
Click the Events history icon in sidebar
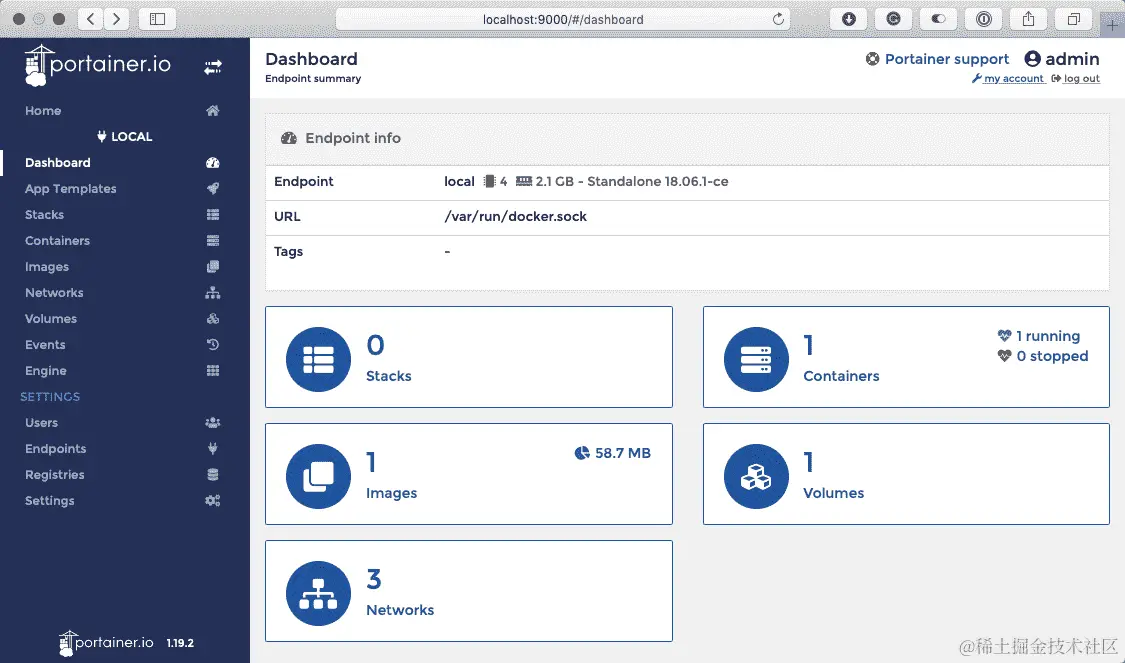pos(212,344)
